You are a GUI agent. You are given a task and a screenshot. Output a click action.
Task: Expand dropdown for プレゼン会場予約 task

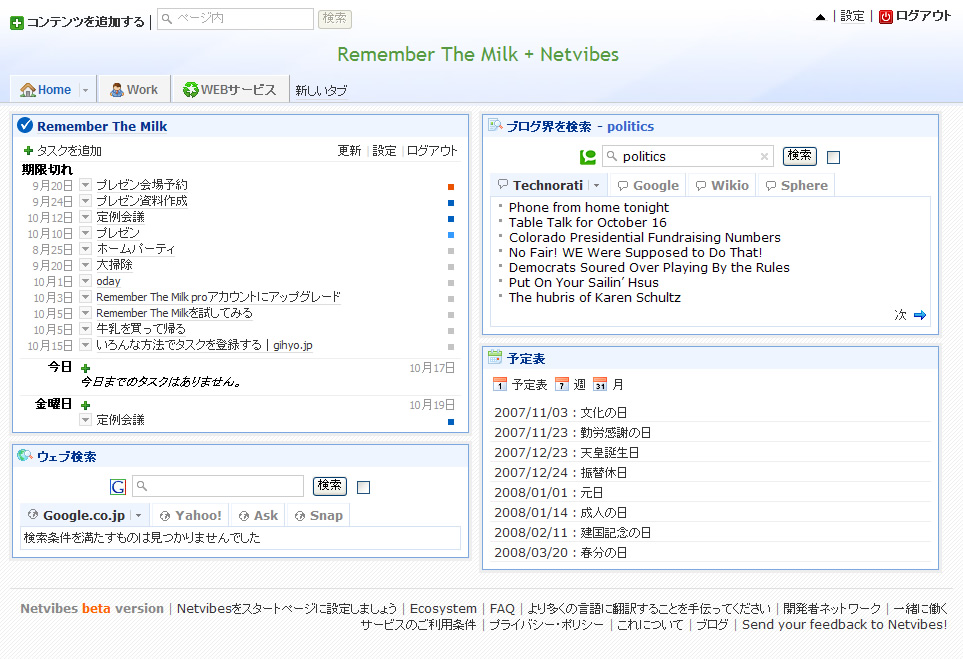[x=85, y=185]
